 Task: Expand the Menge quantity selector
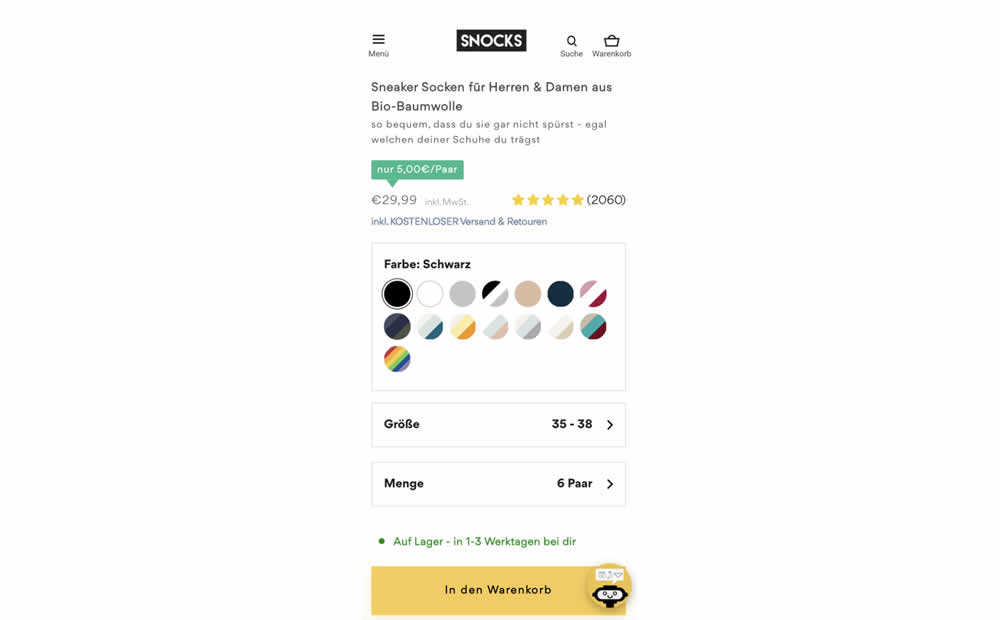498,484
